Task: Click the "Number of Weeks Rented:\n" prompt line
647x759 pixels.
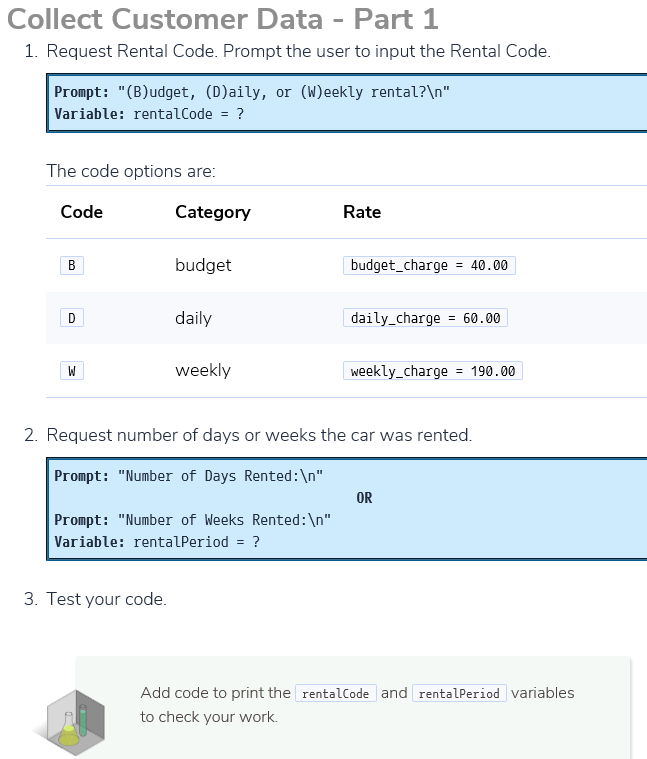Action: click(x=193, y=520)
